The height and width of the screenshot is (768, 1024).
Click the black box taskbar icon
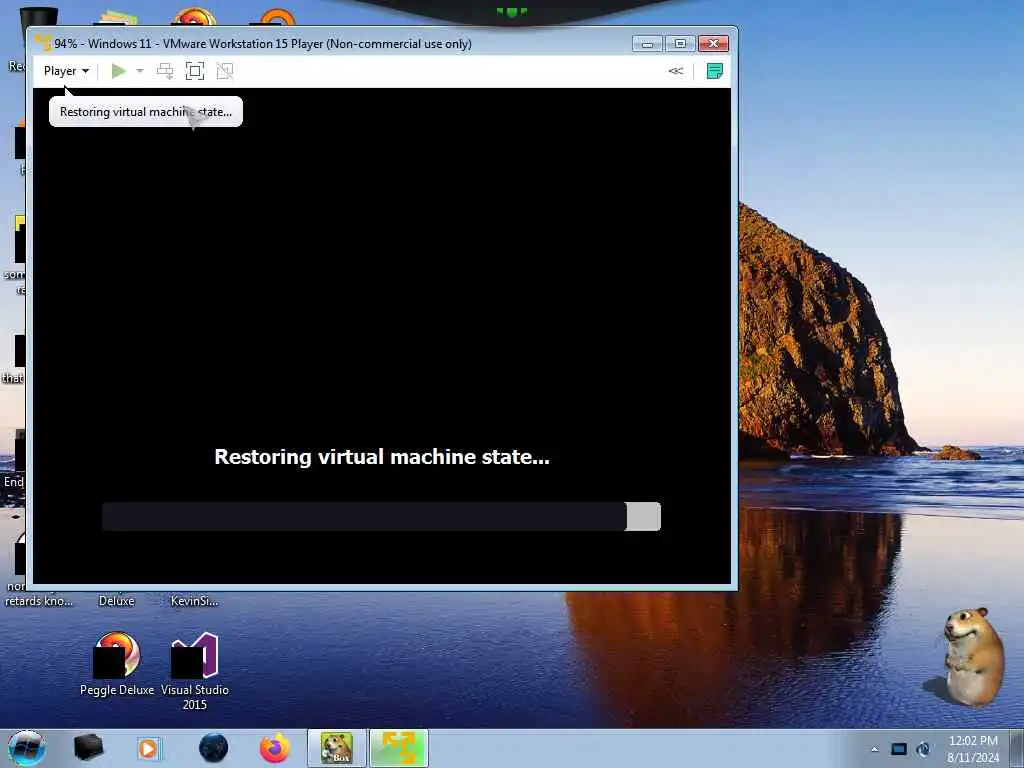pyautogui.click(x=88, y=748)
